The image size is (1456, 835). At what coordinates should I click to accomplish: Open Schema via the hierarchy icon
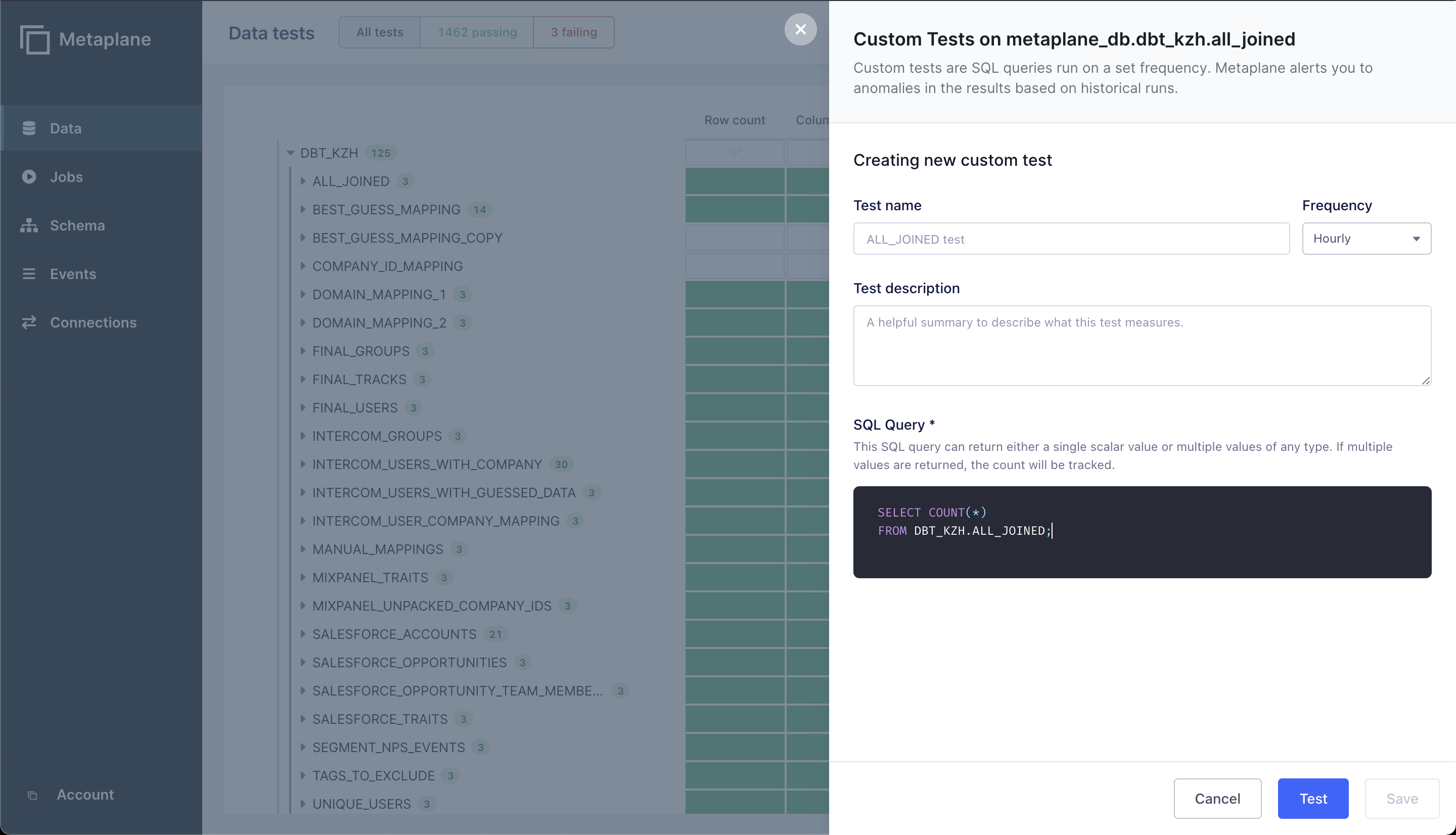click(29, 225)
